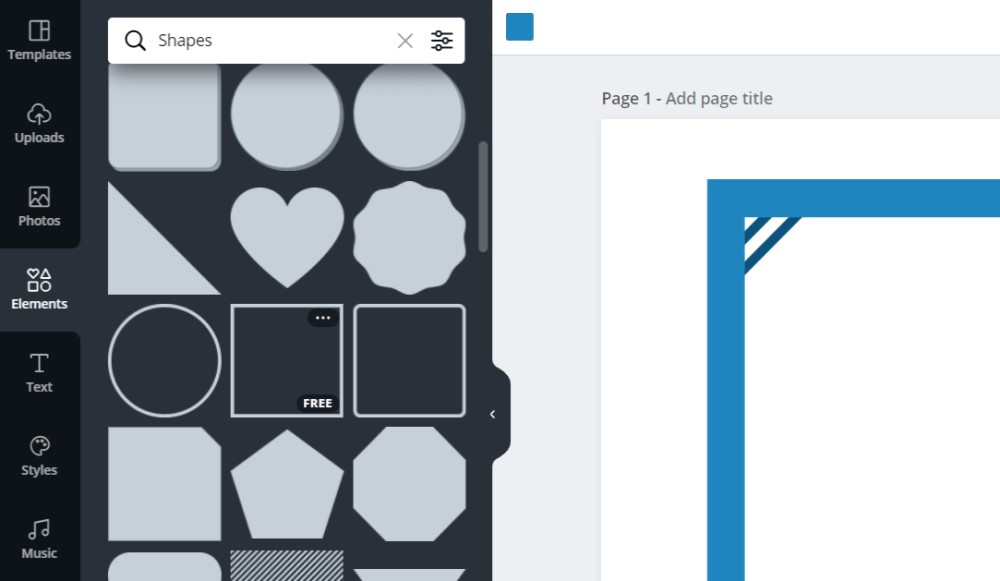Pick the blue color swatch
Viewport: 1000px width, 581px height.
point(520,27)
